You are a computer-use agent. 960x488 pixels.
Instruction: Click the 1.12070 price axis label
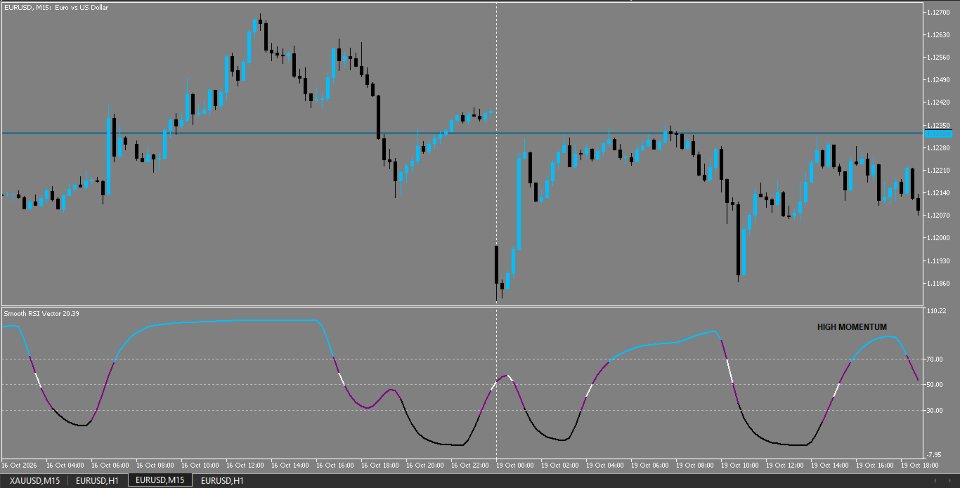click(x=939, y=216)
